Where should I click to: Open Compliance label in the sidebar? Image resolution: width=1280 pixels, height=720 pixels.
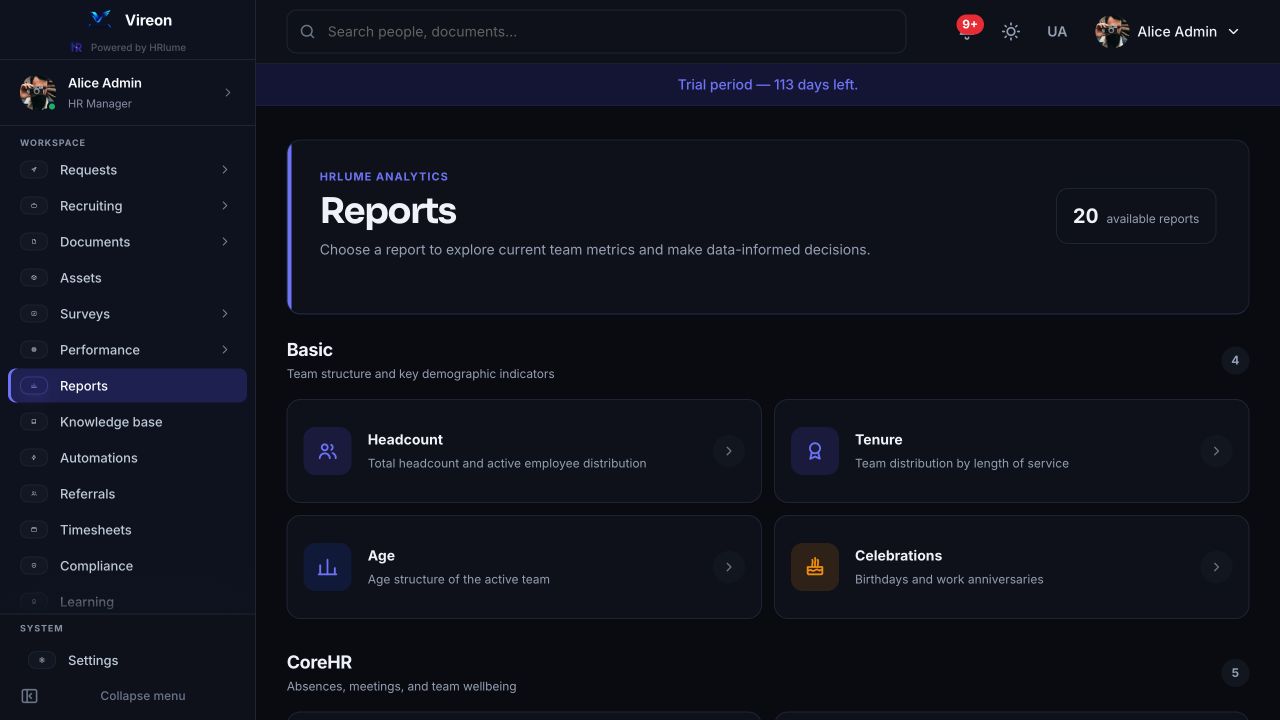[96, 566]
